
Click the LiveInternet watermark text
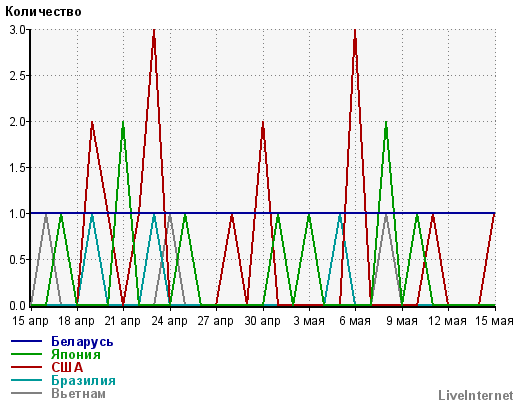click(x=476, y=395)
